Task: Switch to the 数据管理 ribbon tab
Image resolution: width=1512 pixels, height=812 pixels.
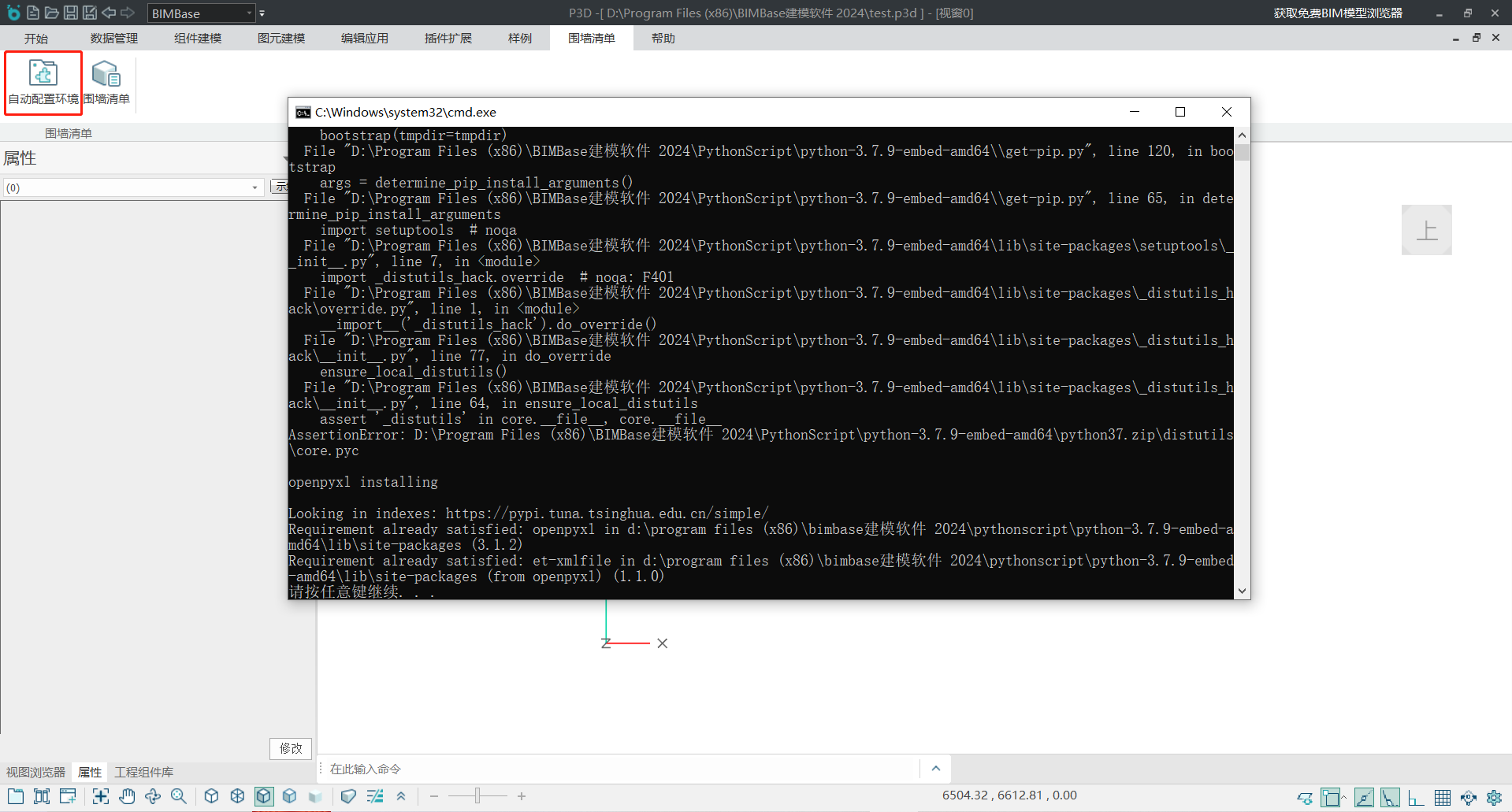Action: coord(114,39)
